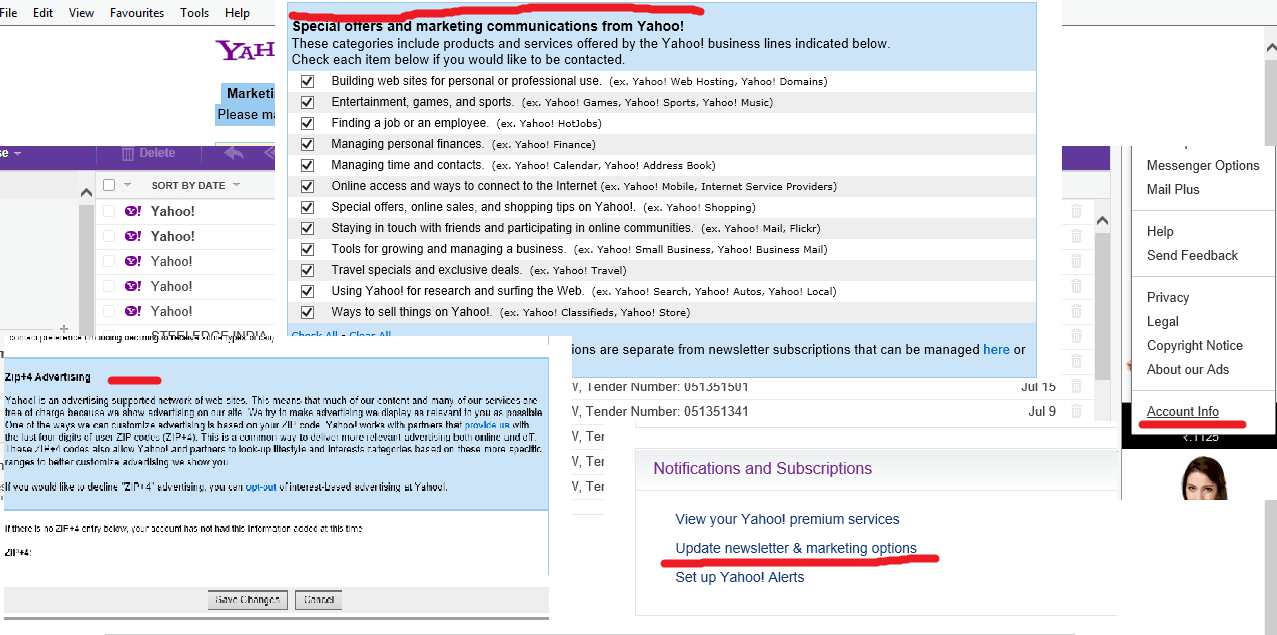
Task: Open the Edit menu
Action: coord(43,13)
